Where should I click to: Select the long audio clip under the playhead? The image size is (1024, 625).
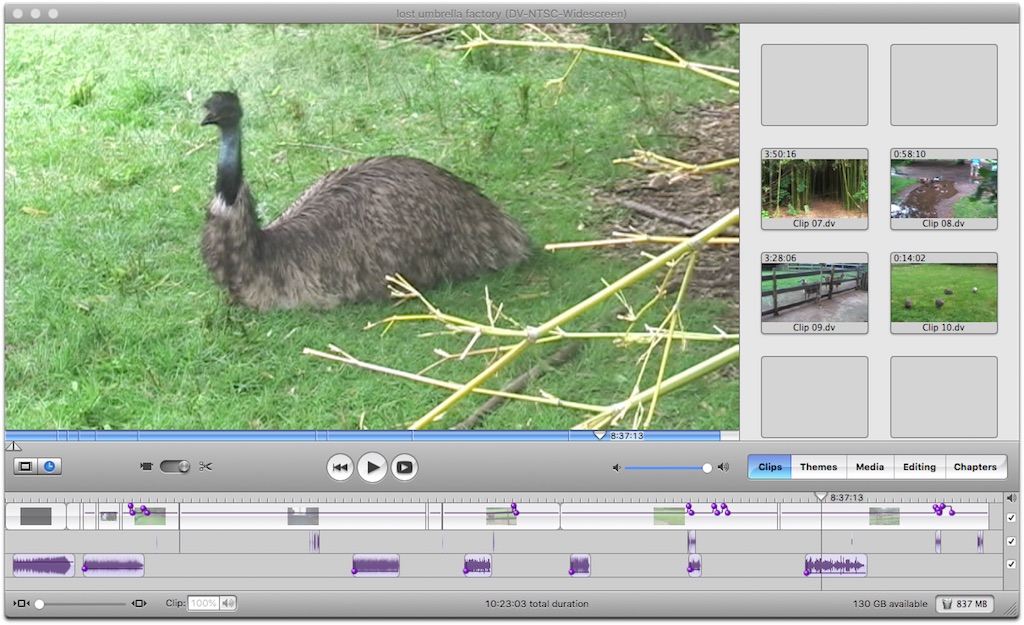(836, 566)
